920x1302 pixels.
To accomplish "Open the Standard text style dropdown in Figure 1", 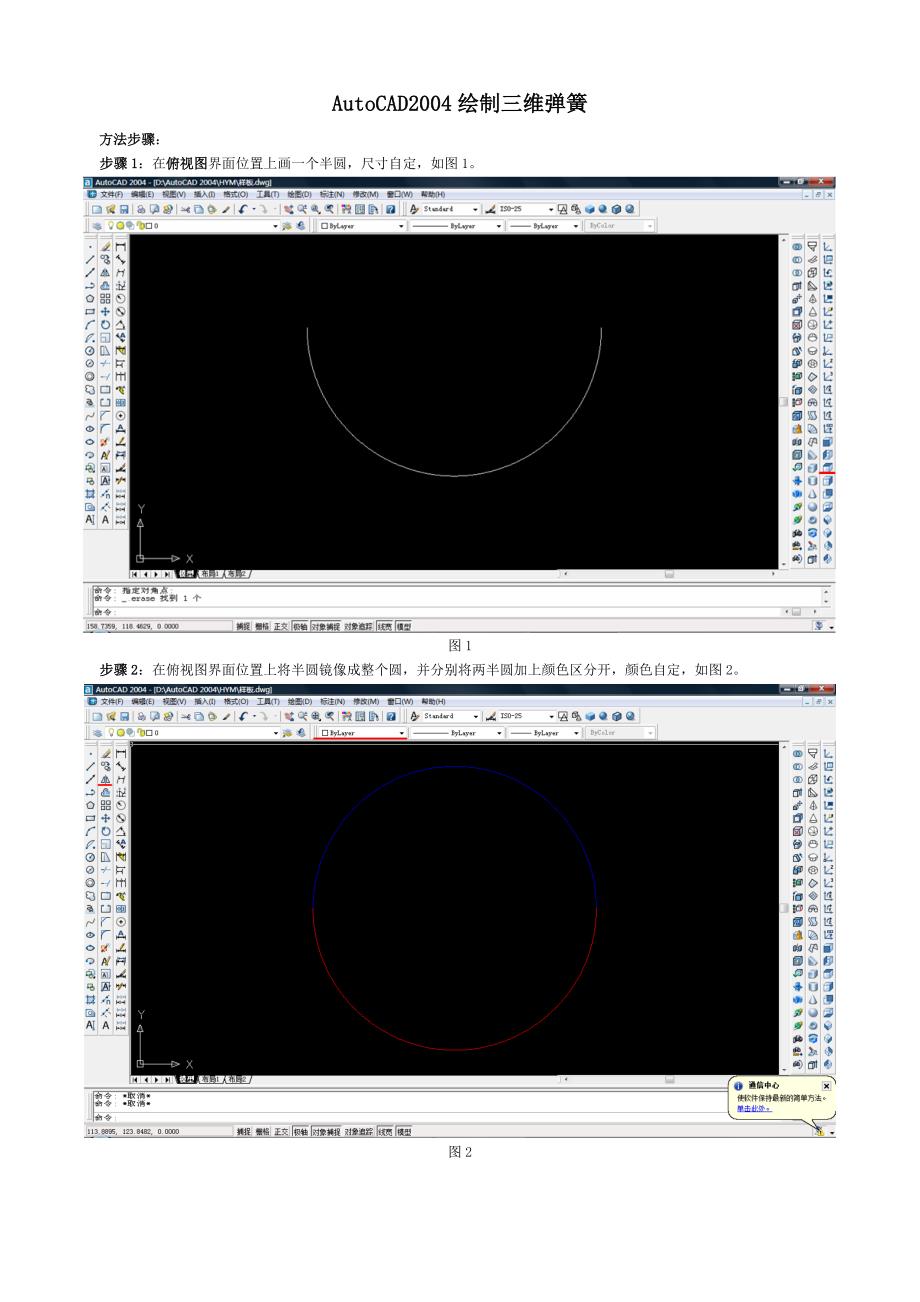I will (476, 210).
